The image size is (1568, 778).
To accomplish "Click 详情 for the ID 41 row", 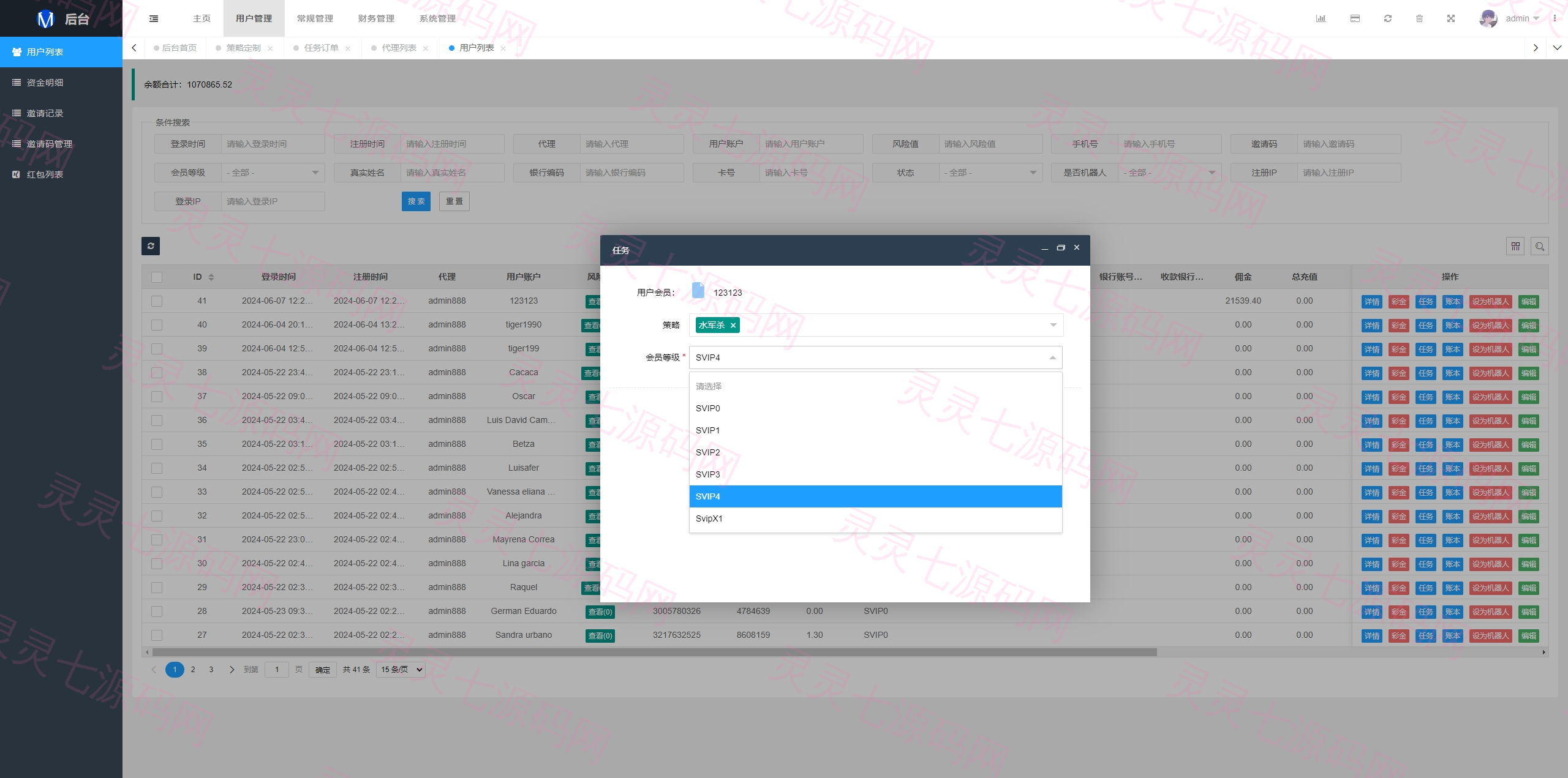I will point(1371,301).
